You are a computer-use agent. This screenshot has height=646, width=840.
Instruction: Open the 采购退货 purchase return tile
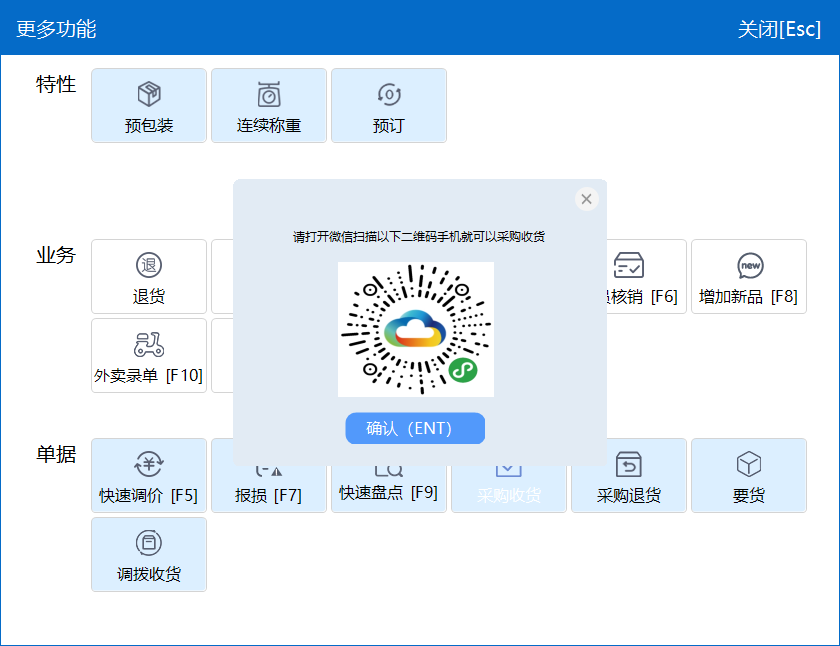point(629,476)
